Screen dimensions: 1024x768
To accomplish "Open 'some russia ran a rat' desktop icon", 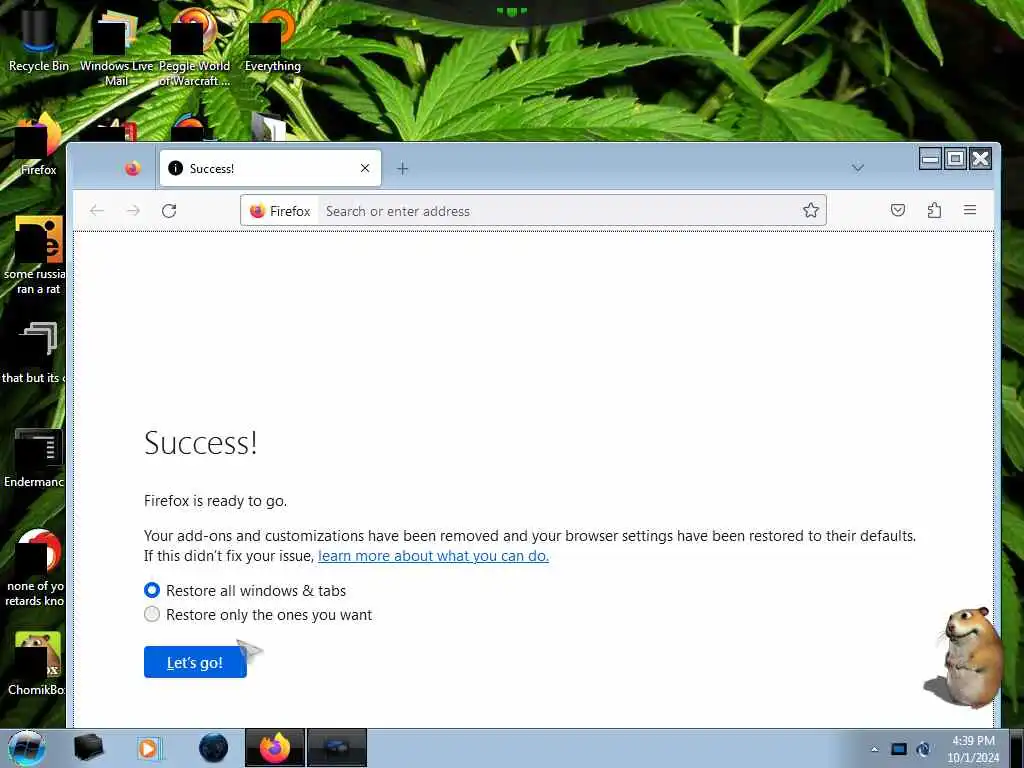I will pyautogui.click(x=35, y=256).
